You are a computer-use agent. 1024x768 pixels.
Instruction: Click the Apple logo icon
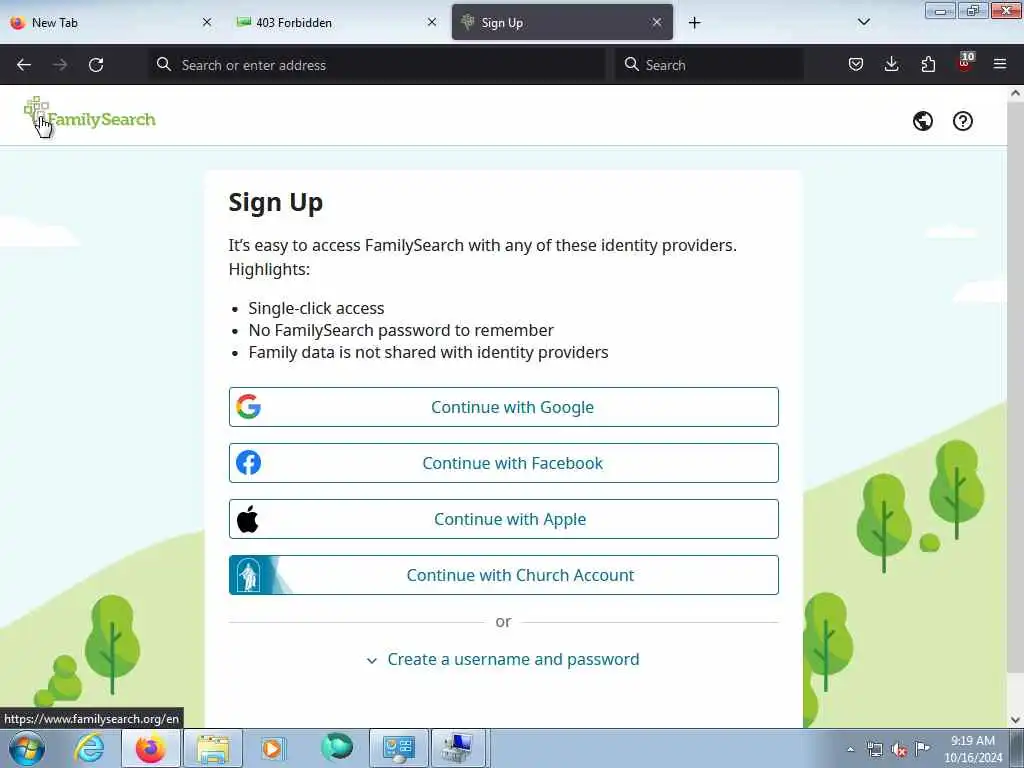[x=248, y=519]
